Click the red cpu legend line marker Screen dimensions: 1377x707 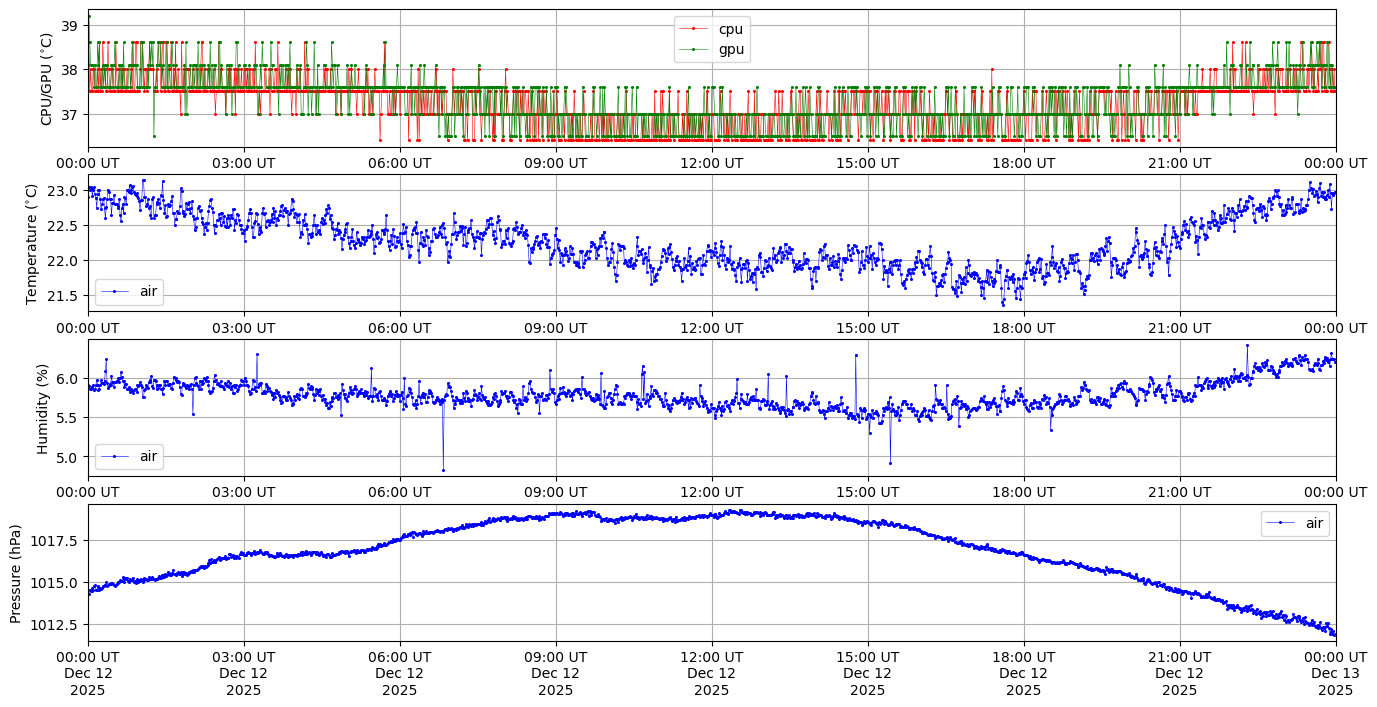pyautogui.click(x=694, y=29)
